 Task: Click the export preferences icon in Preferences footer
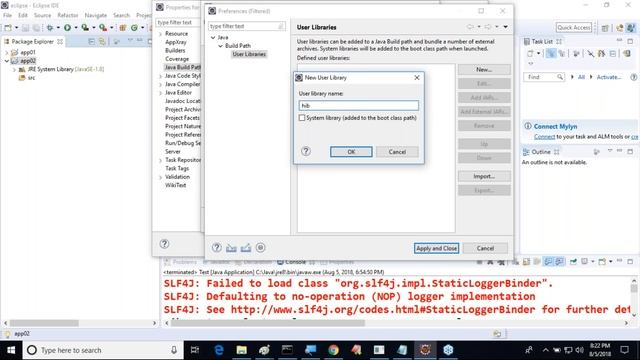[x=246, y=248]
